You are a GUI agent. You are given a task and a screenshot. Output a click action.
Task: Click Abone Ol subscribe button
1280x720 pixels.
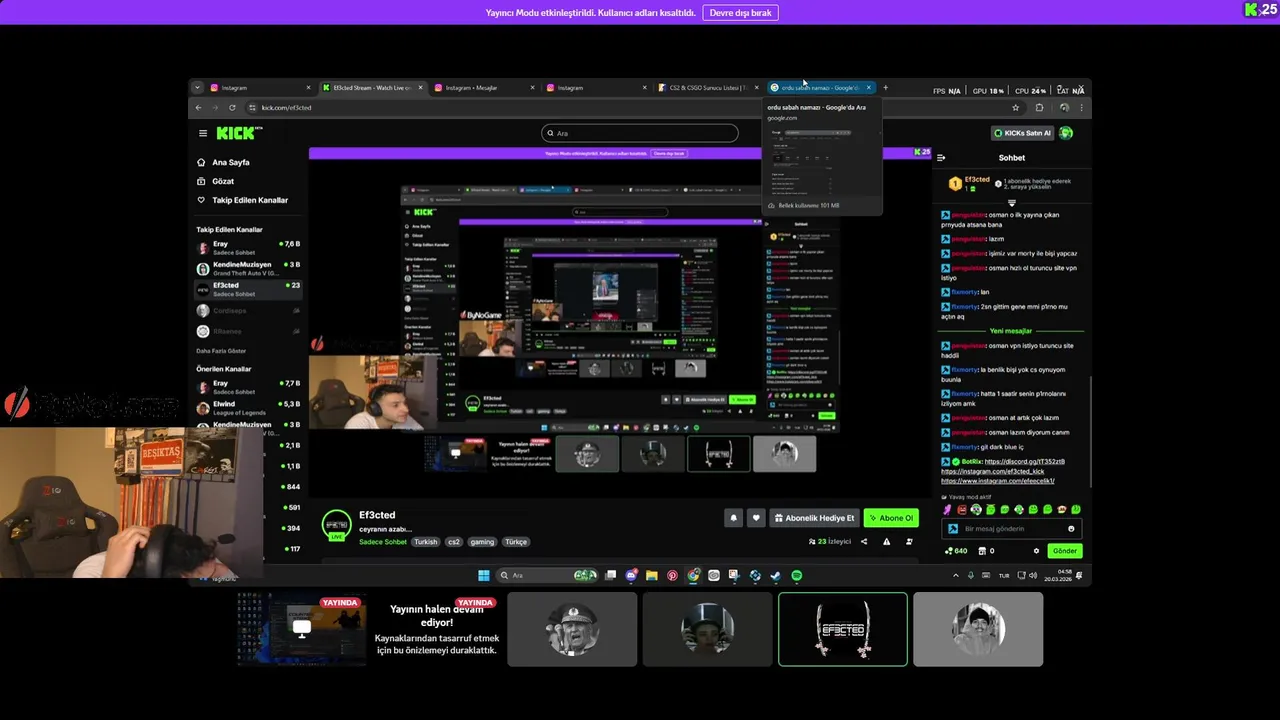tap(891, 518)
